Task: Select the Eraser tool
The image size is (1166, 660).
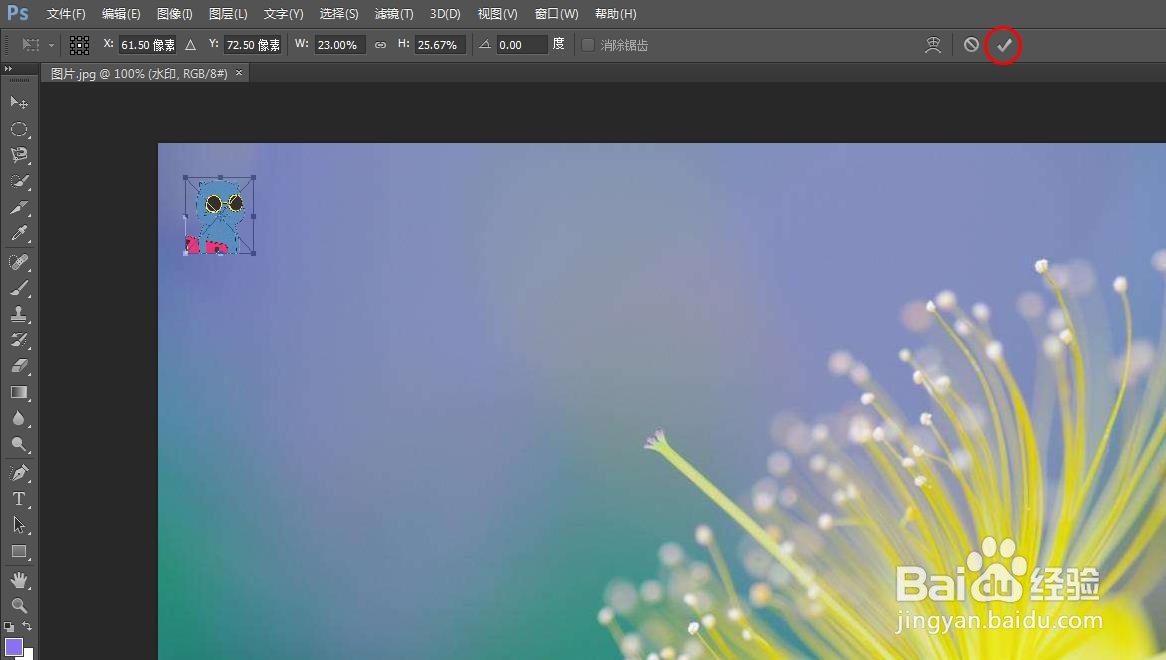Action: click(x=19, y=366)
